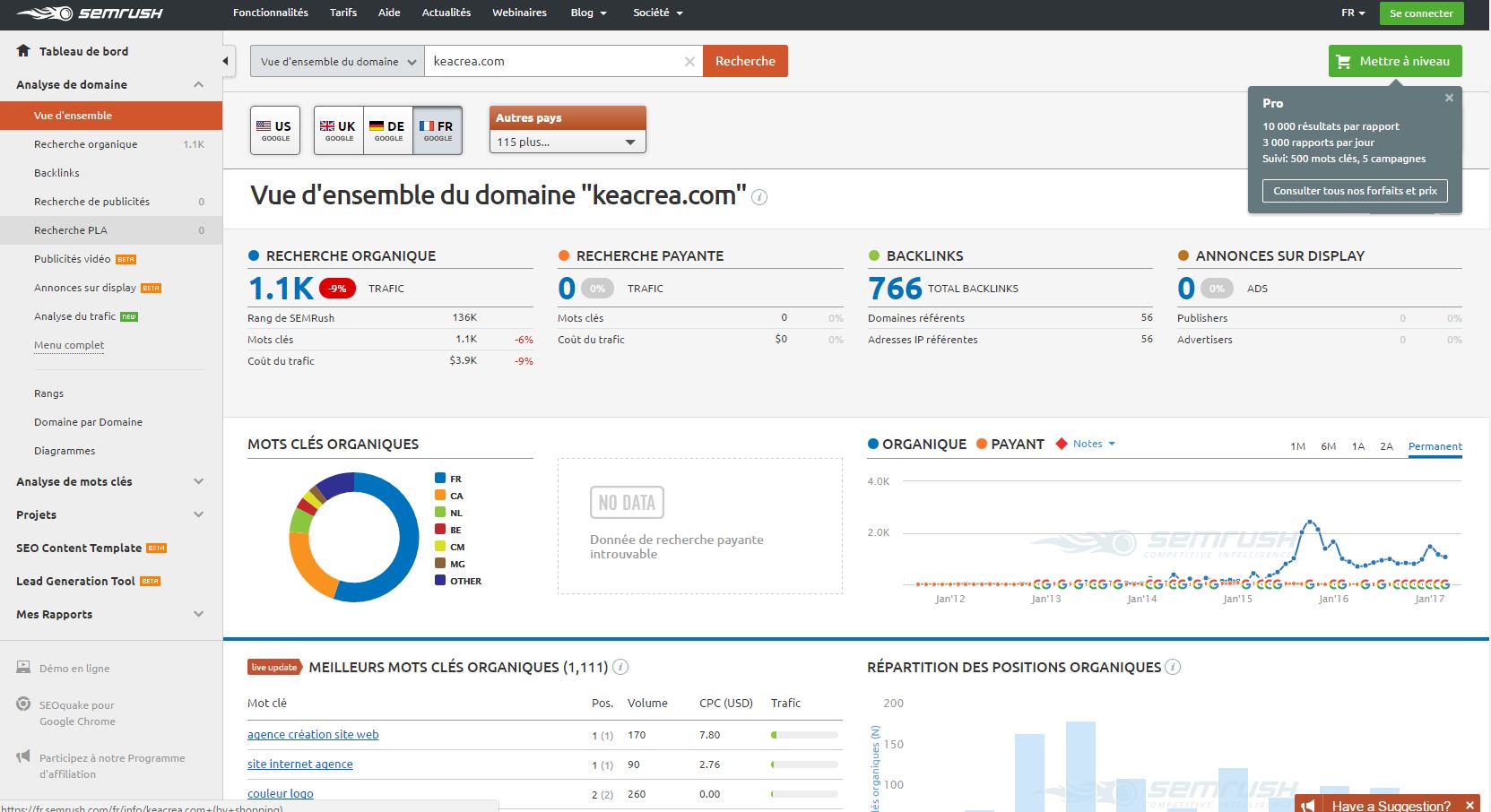Open the Société menu dropdown
Image resolution: width=1491 pixels, height=812 pixels.
pyautogui.click(x=657, y=13)
